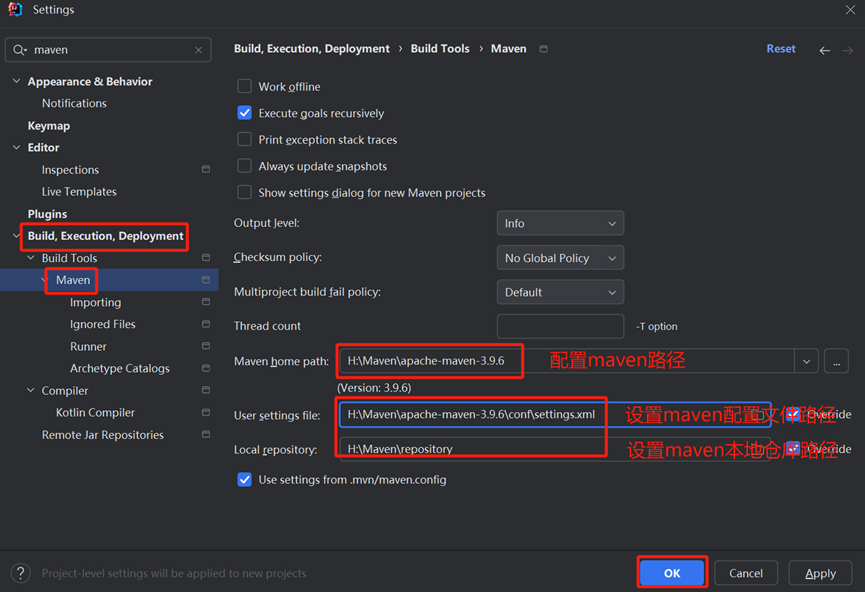The image size is (865, 592).
Task: Toggle Use settings from .mvn/maven.config
Action: [x=244, y=479]
